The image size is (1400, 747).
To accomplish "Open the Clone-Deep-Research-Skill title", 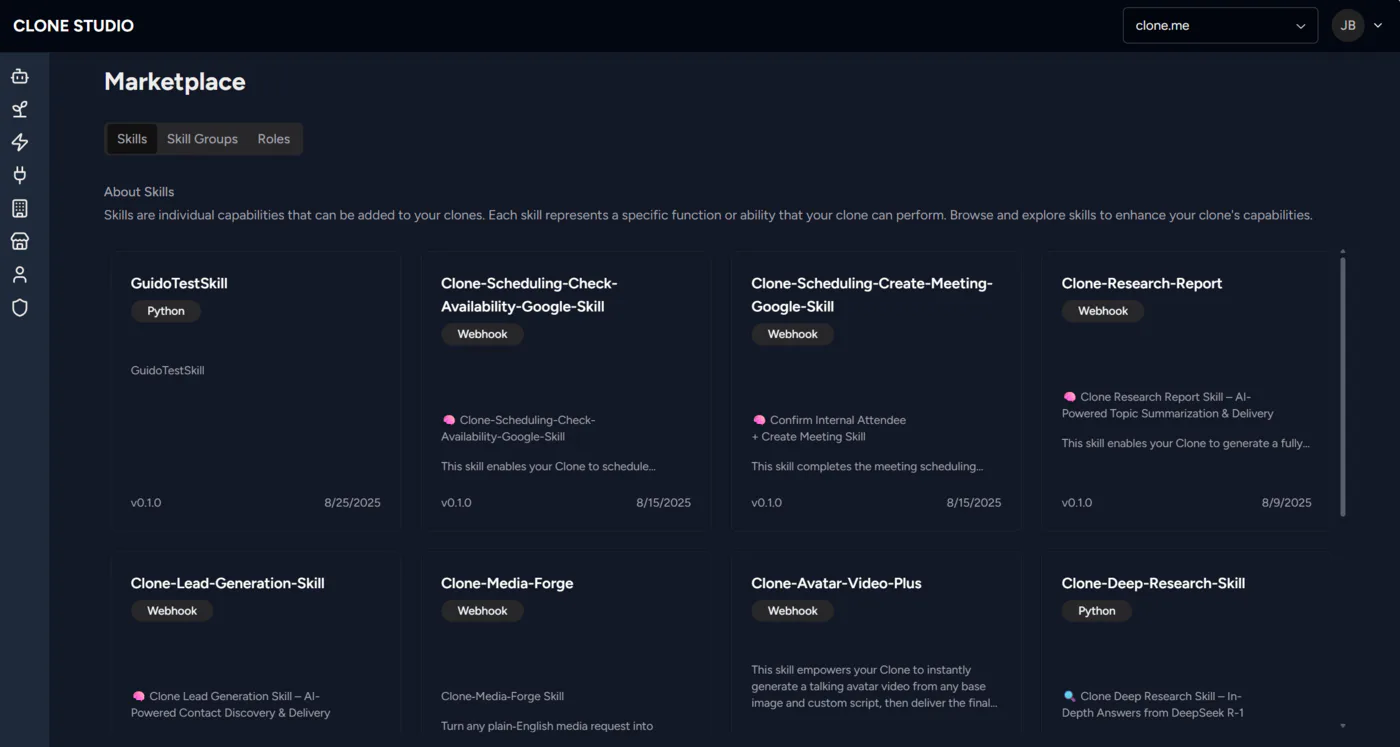I will click(1153, 583).
